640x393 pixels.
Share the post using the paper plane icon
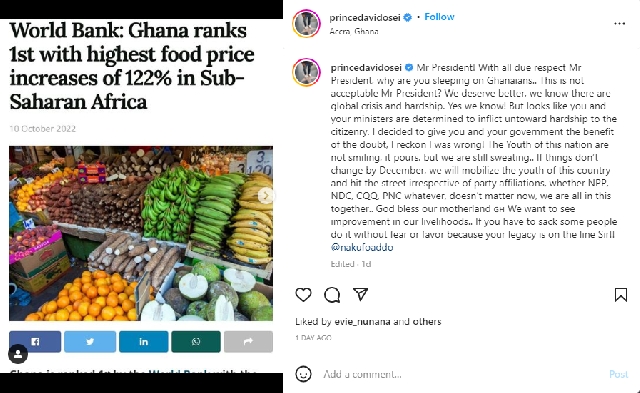[360, 294]
